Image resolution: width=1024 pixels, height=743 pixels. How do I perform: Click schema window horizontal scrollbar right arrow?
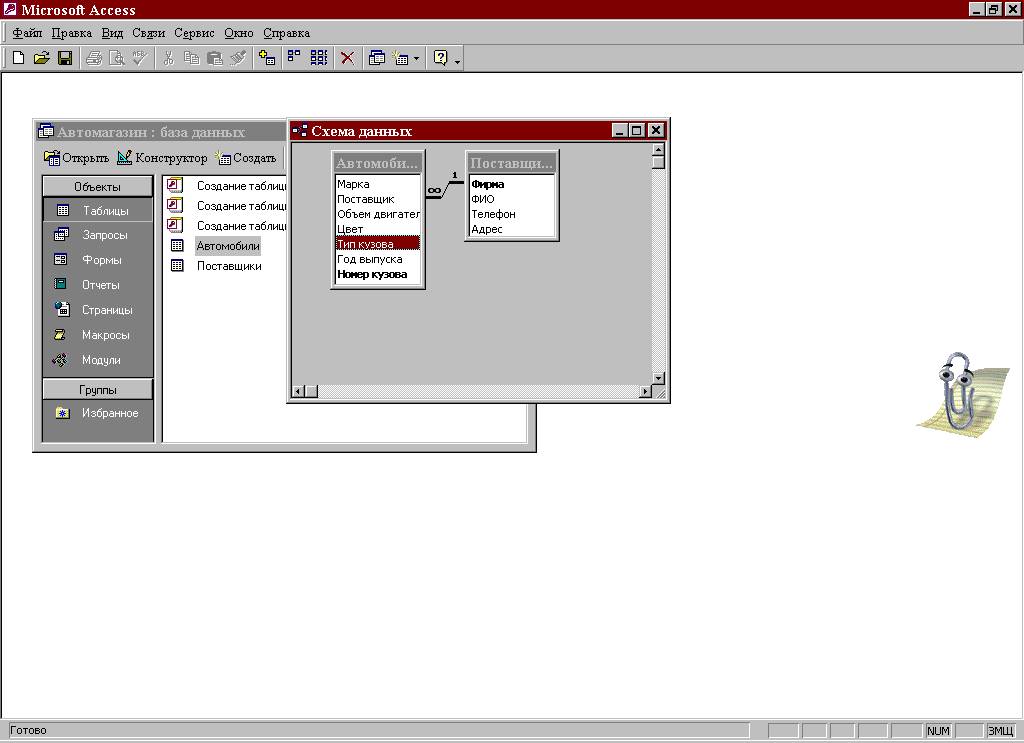click(x=645, y=391)
